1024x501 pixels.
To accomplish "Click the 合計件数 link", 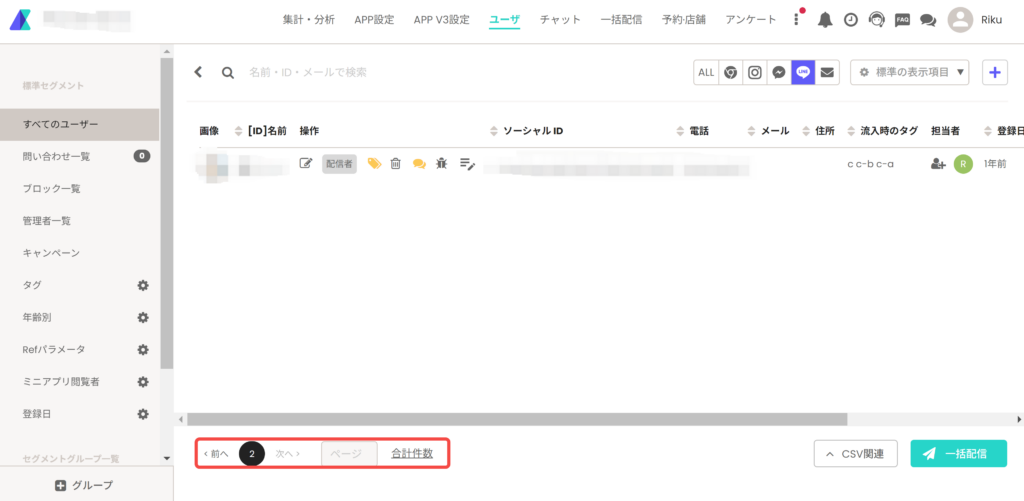I will [x=412, y=454].
